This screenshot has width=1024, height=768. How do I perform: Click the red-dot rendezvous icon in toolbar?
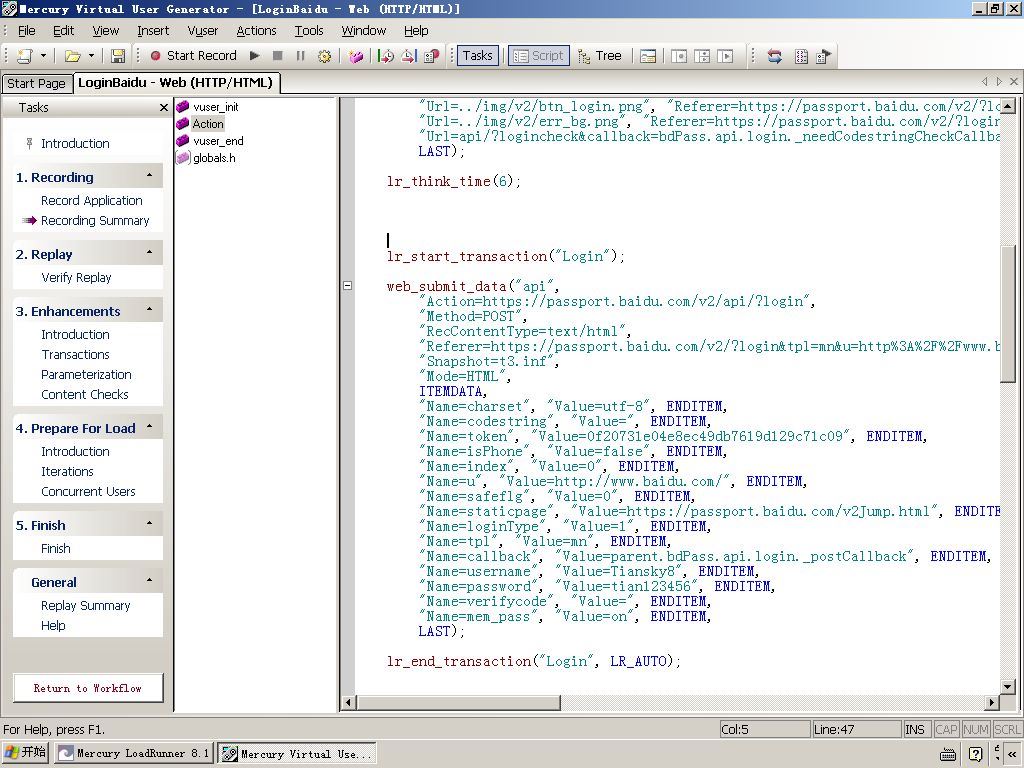tap(432, 56)
